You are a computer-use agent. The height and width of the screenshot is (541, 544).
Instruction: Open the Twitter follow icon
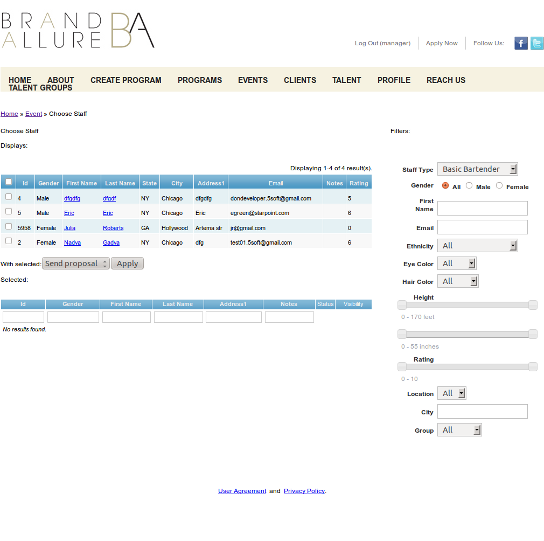click(x=537, y=43)
